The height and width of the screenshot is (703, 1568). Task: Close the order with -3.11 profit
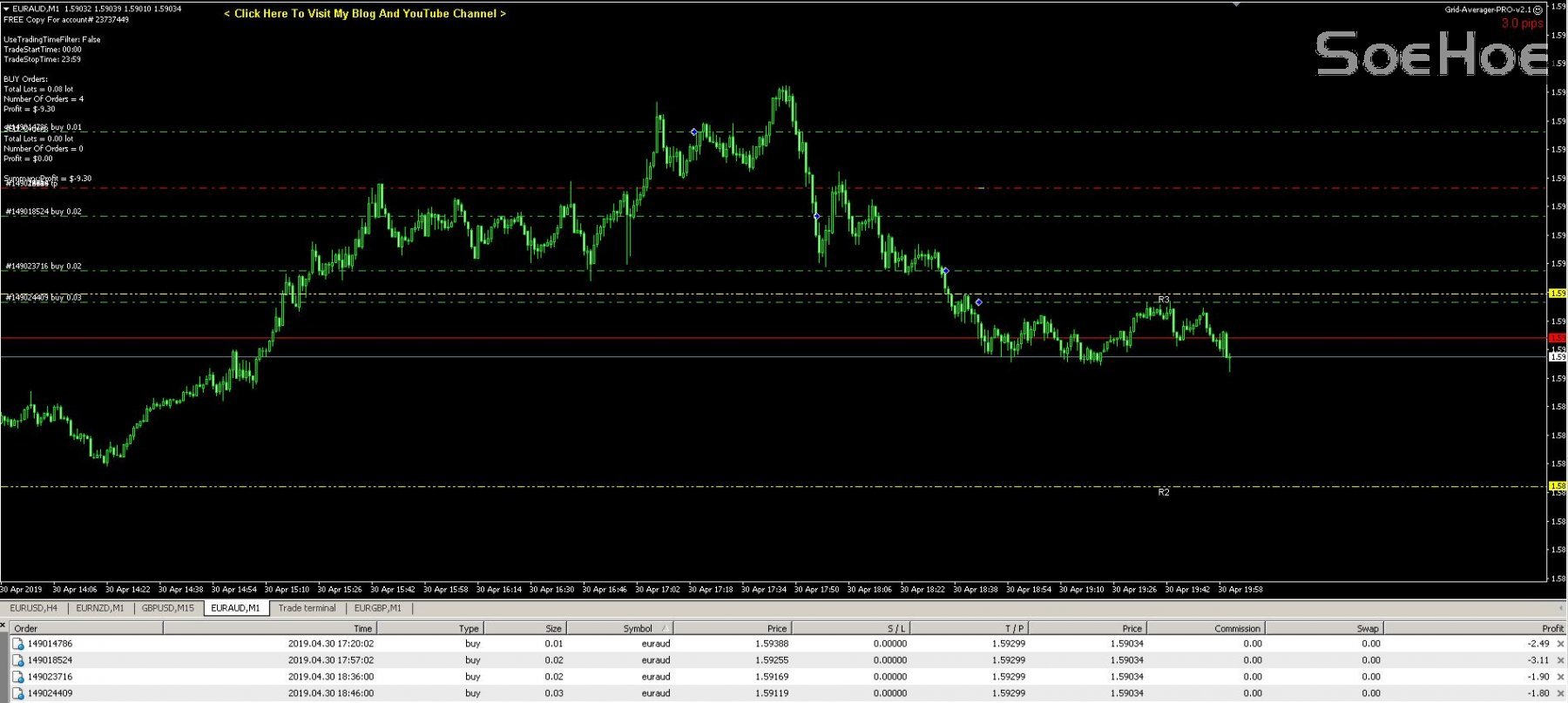[1560, 661]
